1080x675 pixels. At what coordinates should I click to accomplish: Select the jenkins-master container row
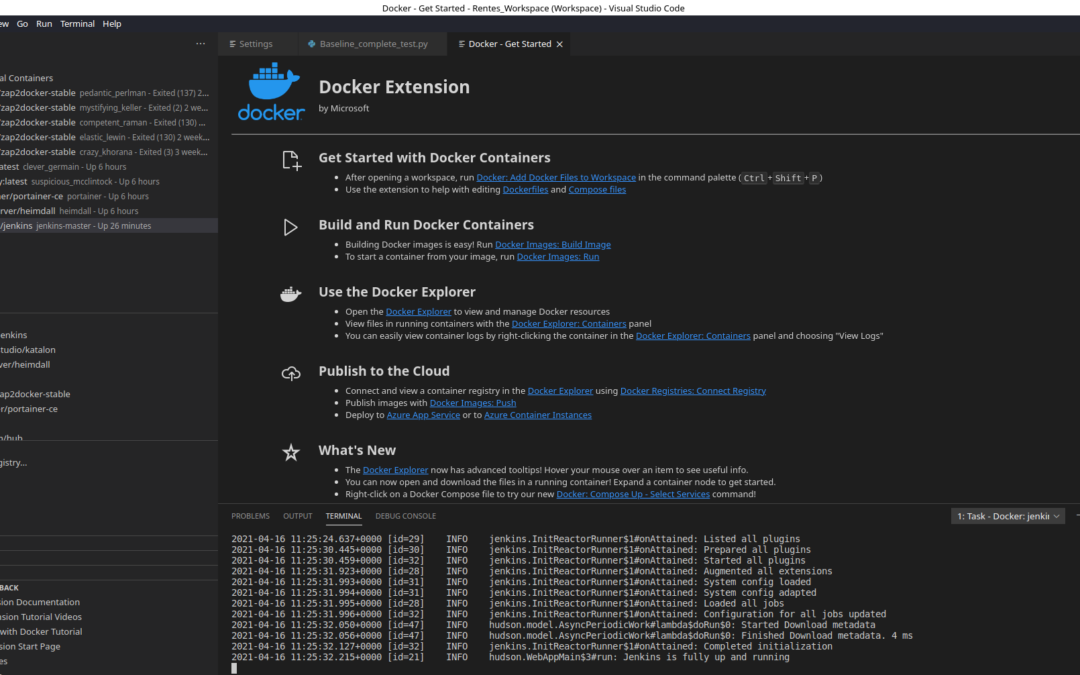(109, 226)
